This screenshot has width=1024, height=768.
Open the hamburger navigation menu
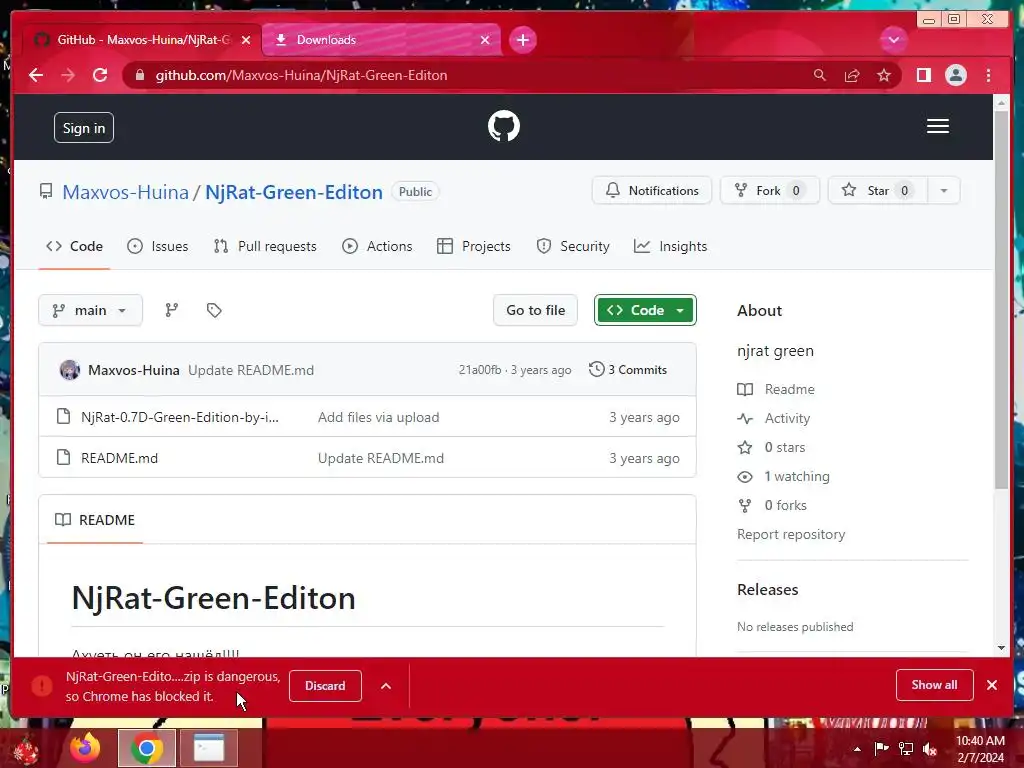938,126
